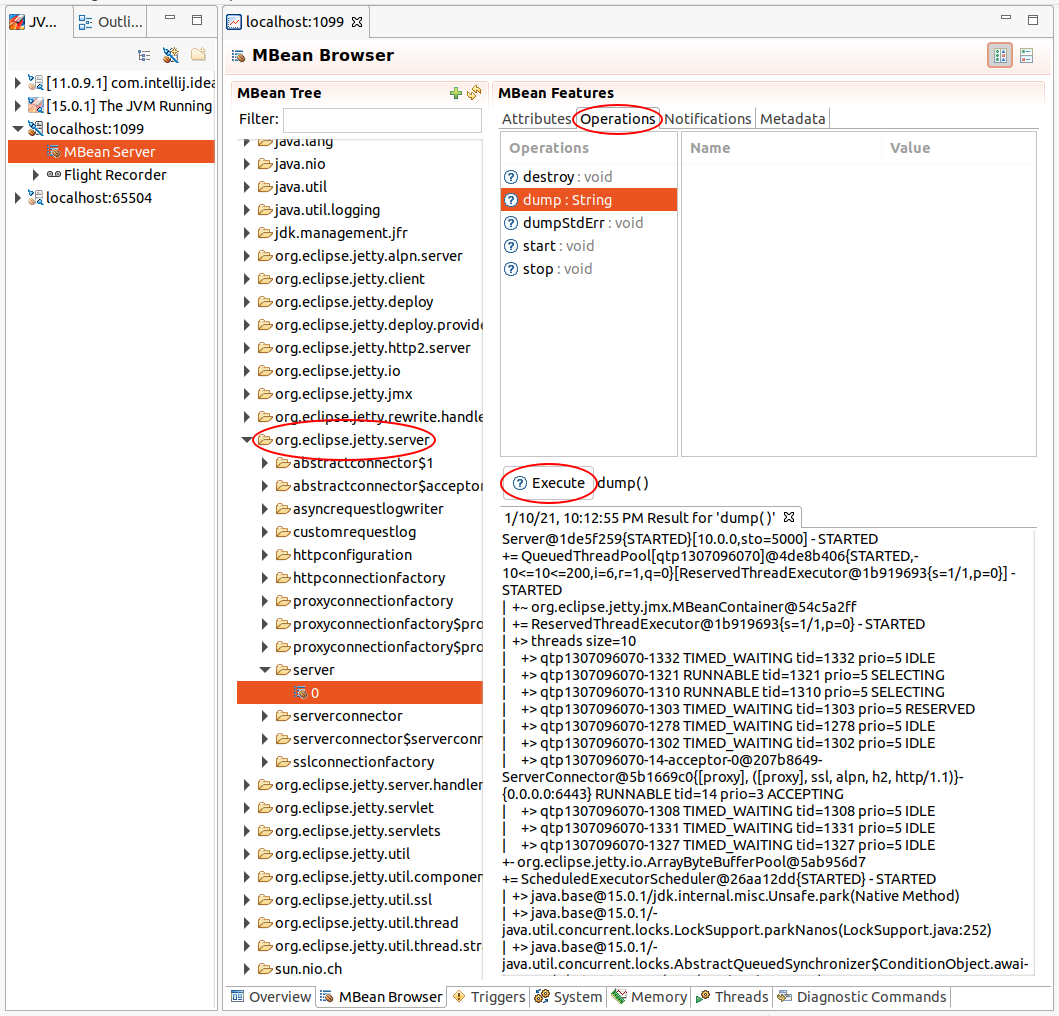Click the MBean Browser heading icon
This screenshot has width=1059, height=1016.
pyautogui.click(x=238, y=55)
